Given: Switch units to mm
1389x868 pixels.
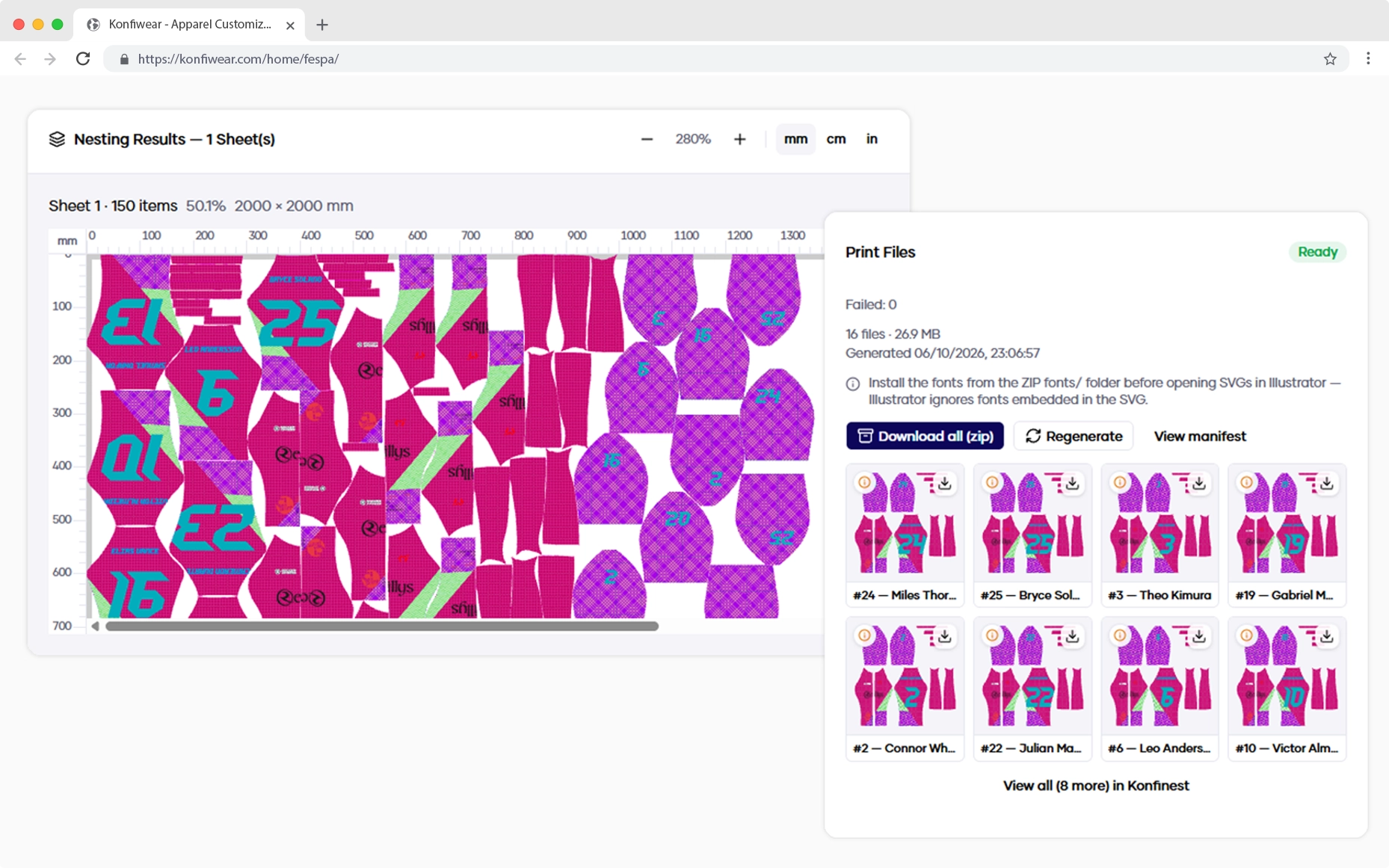Looking at the screenshot, I should click(795, 139).
